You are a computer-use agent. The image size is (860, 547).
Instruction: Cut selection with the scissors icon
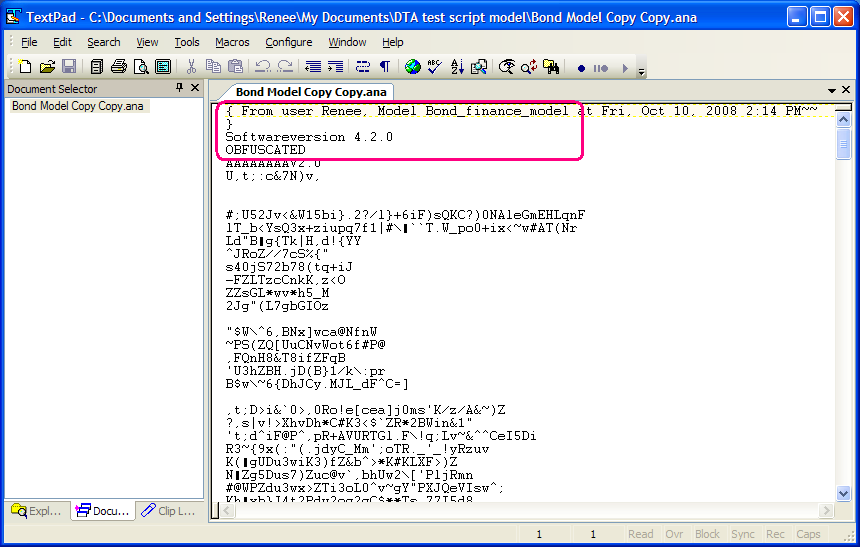tap(191, 67)
